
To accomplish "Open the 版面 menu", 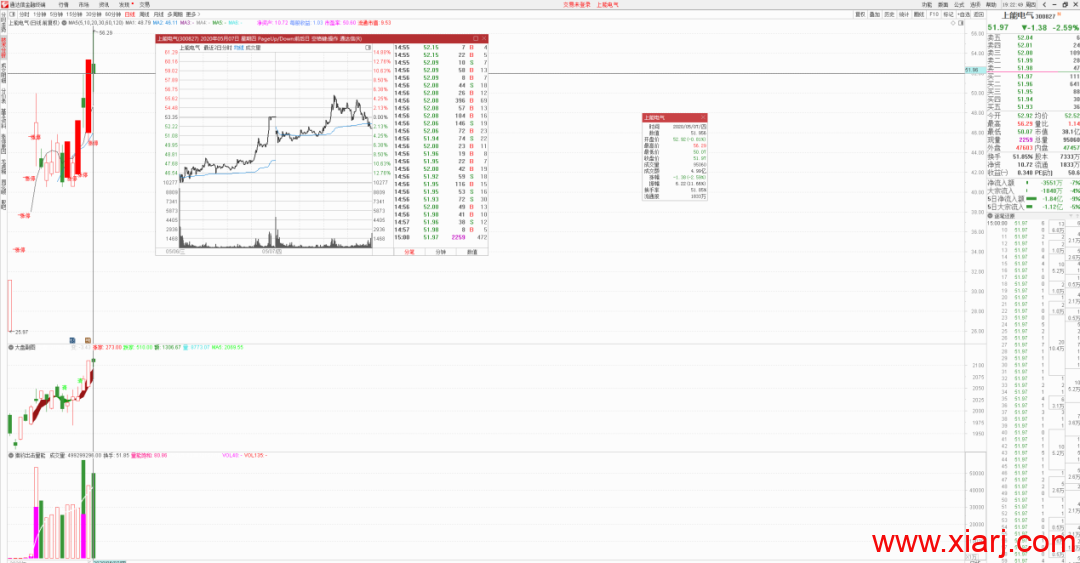I will point(943,4).
